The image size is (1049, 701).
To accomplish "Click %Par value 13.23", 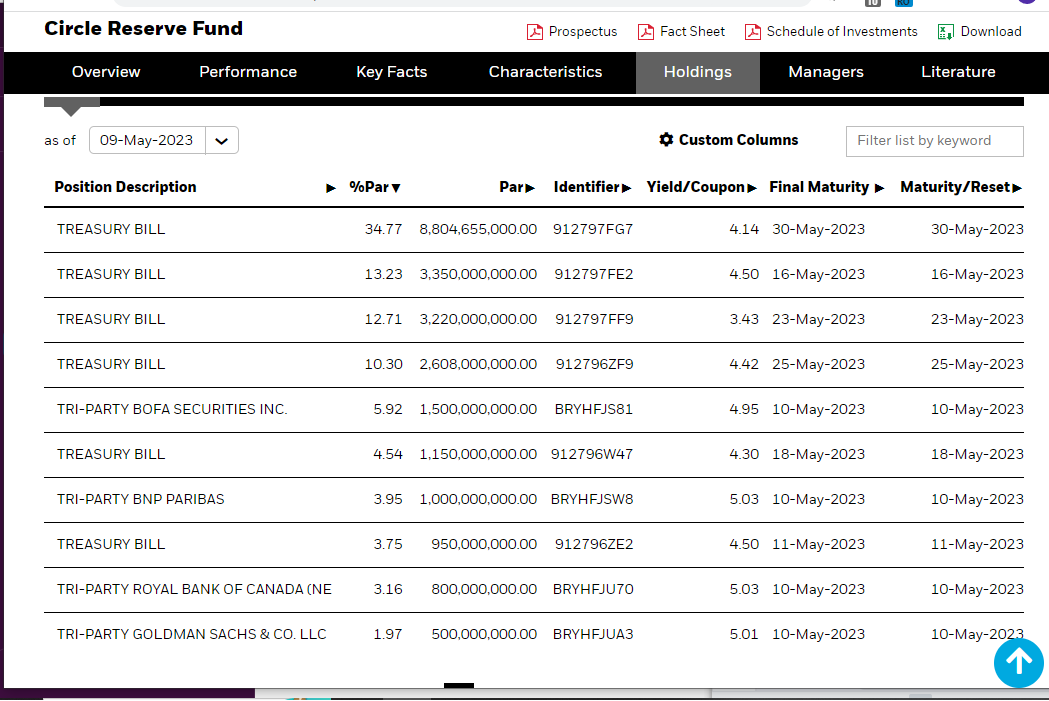I will (383, 274).
